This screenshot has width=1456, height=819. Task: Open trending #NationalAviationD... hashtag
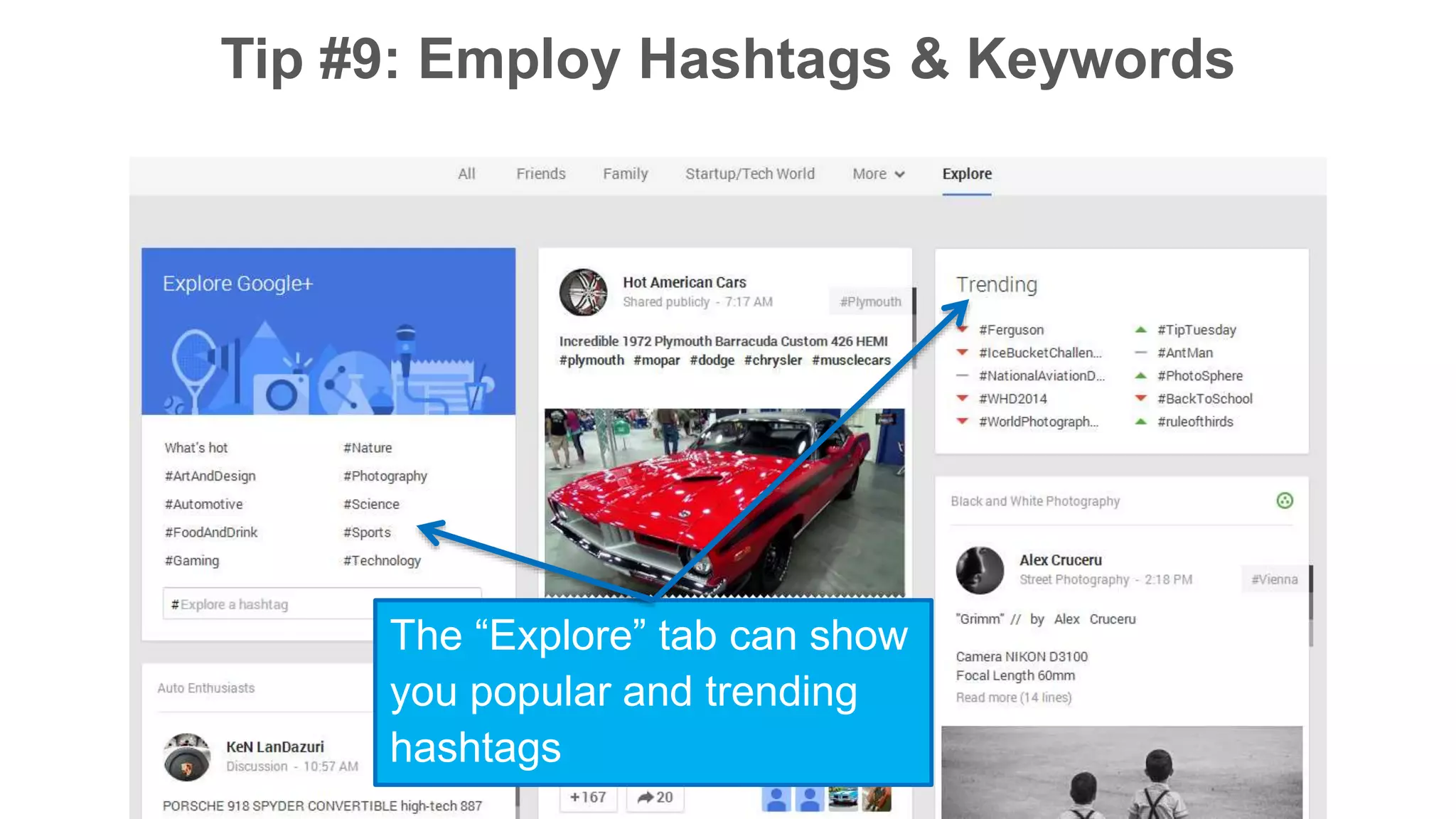1042,376
